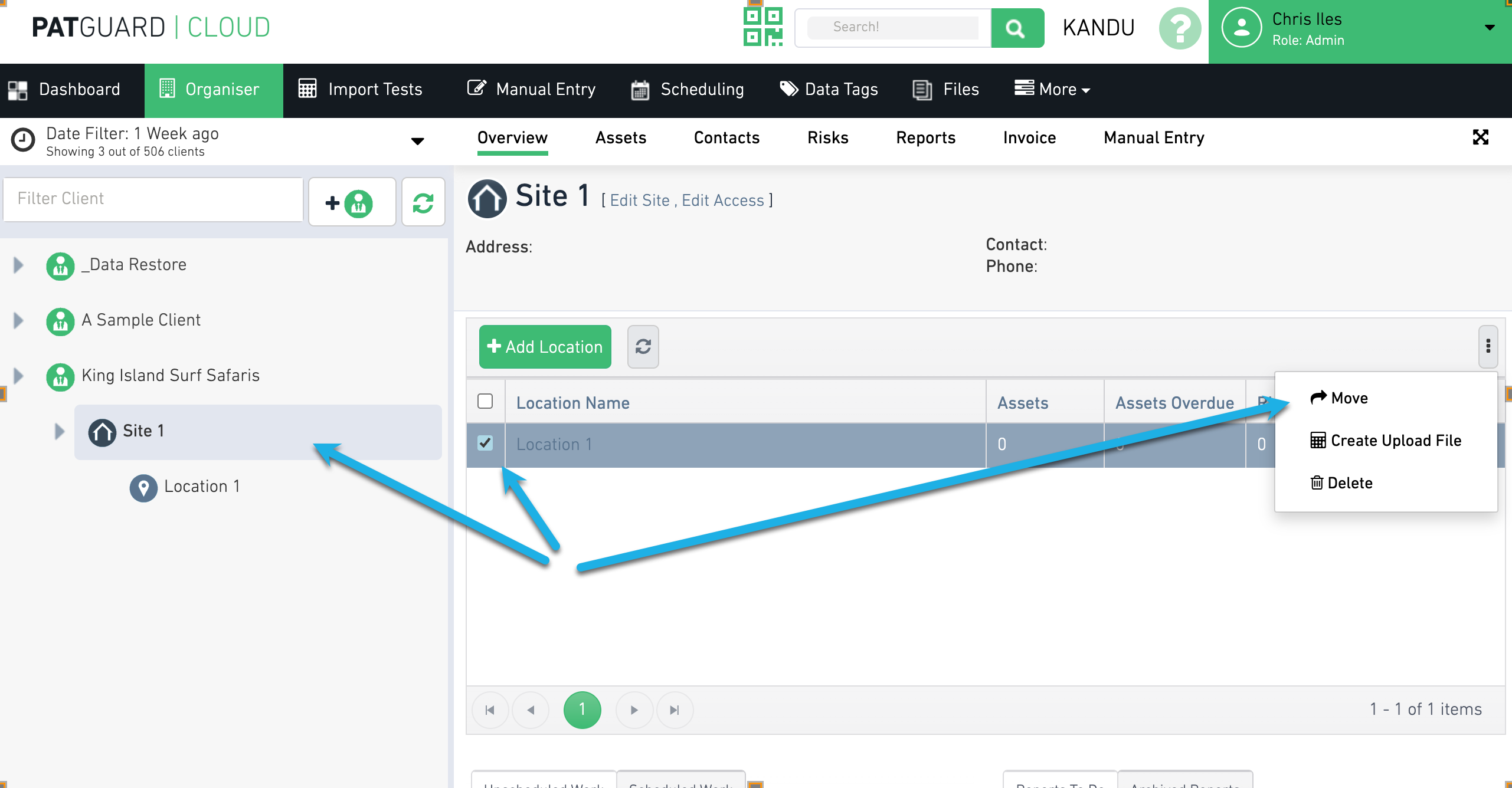Screen dimensions: 1512x788
Task: Click the King Island Surf Safaris client icon
Action: (60, 377)
